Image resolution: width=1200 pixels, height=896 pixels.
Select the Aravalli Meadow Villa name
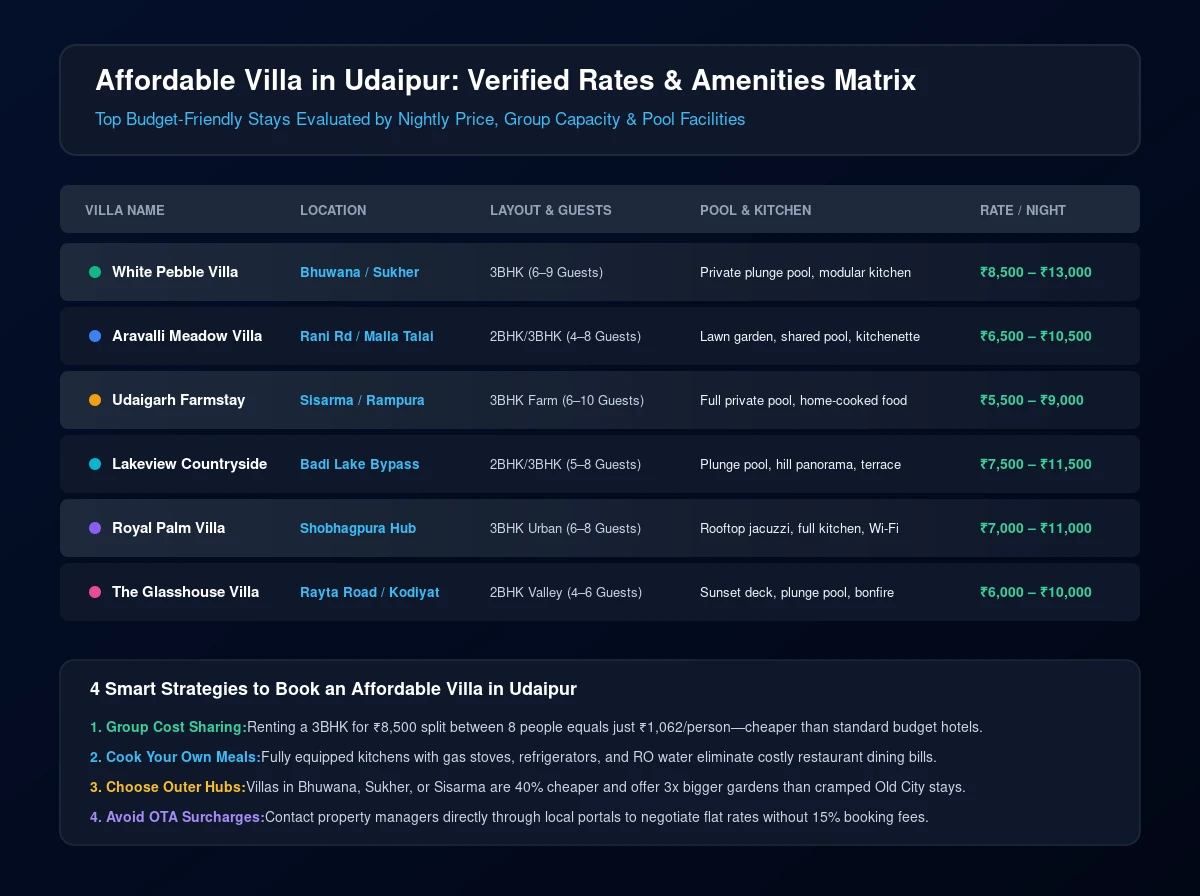(187, 336)
